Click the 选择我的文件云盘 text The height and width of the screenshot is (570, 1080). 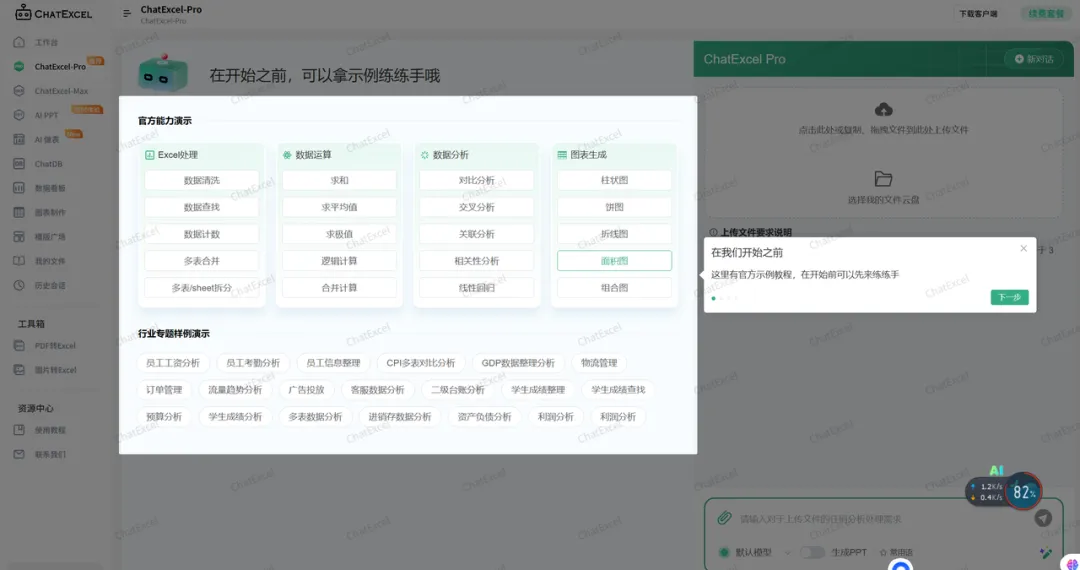click(884, 200)
